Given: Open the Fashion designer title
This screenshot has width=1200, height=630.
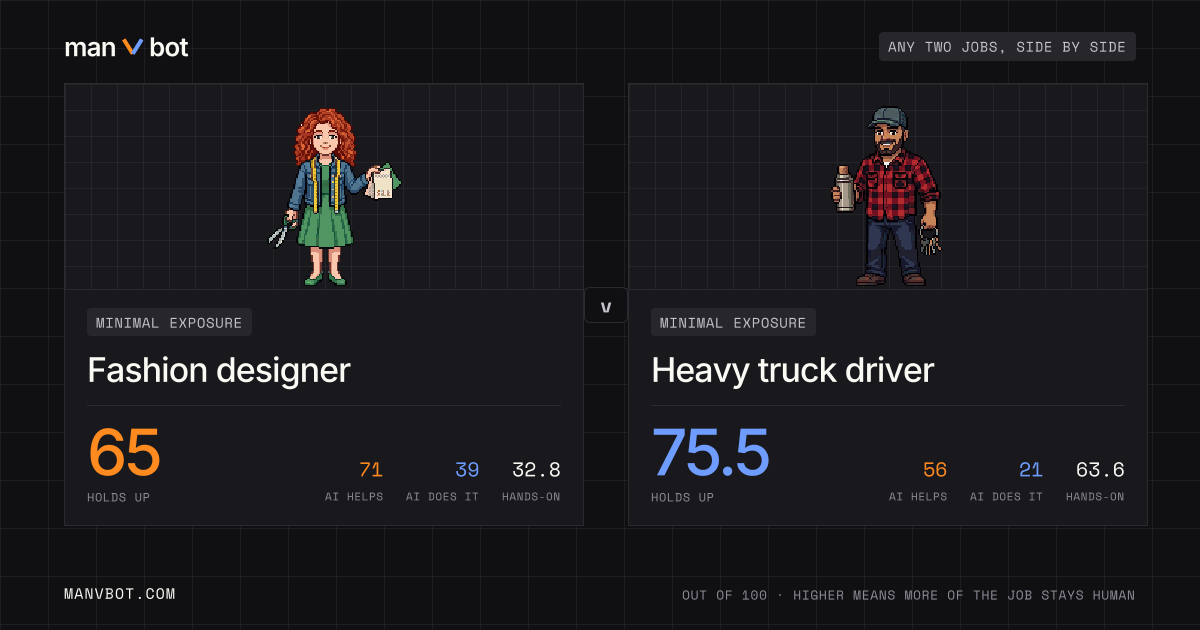Looking at the screenshot, I should (x=219, y=370).
